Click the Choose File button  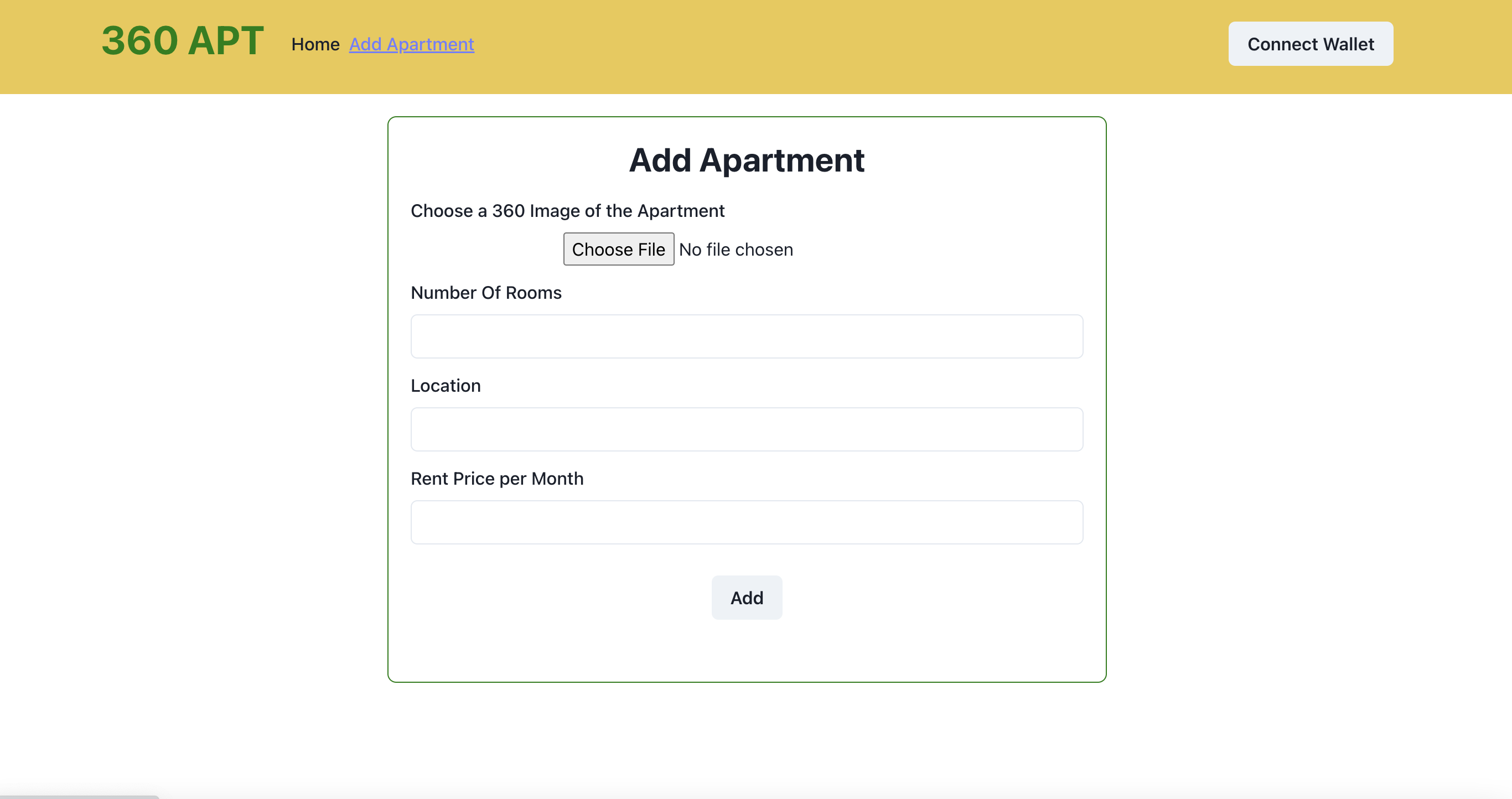tap(618, 250)
